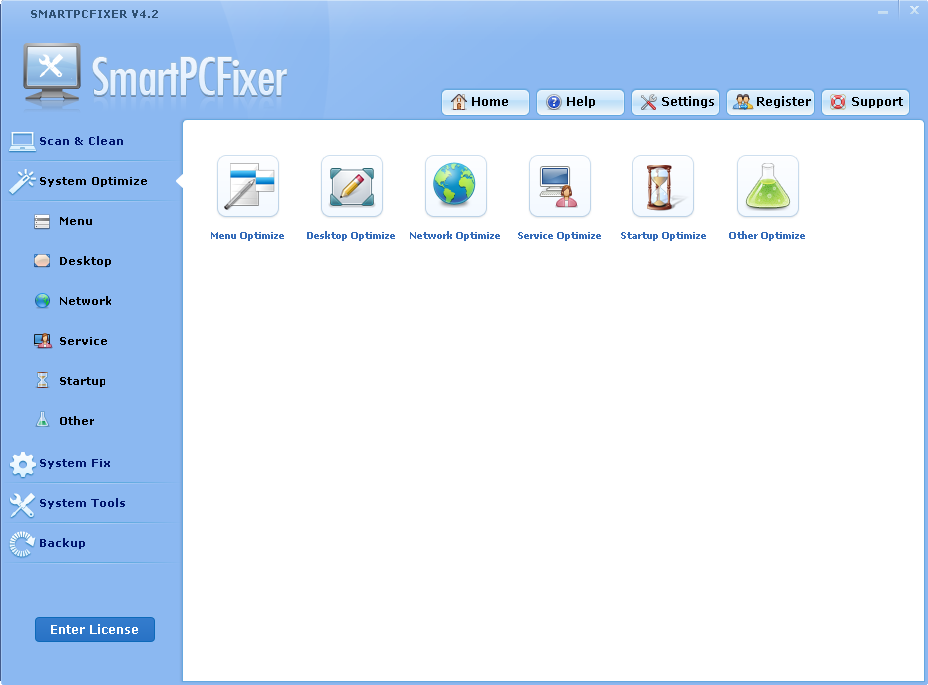
Task: Click the Enter License button
Action: tap(95, 629)
